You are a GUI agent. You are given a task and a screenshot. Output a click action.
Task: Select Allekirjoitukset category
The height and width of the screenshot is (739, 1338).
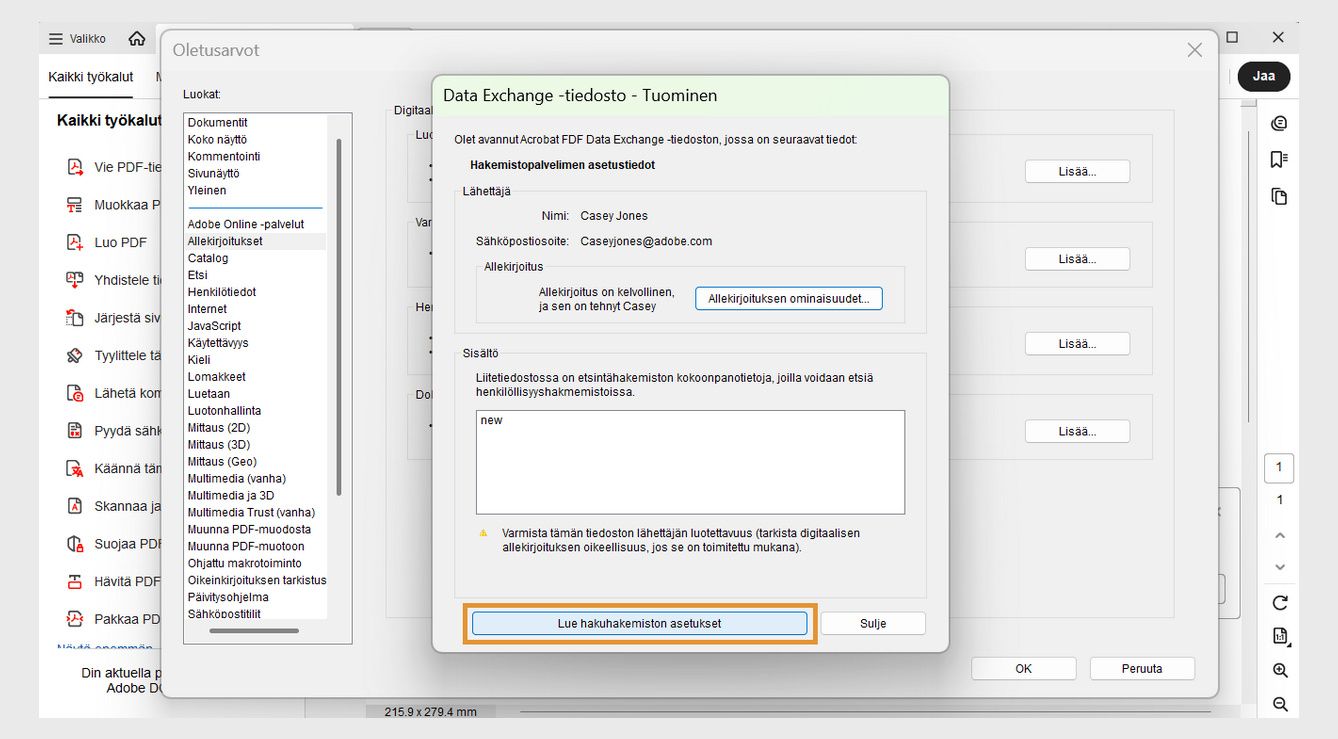[x=225, y=241]
